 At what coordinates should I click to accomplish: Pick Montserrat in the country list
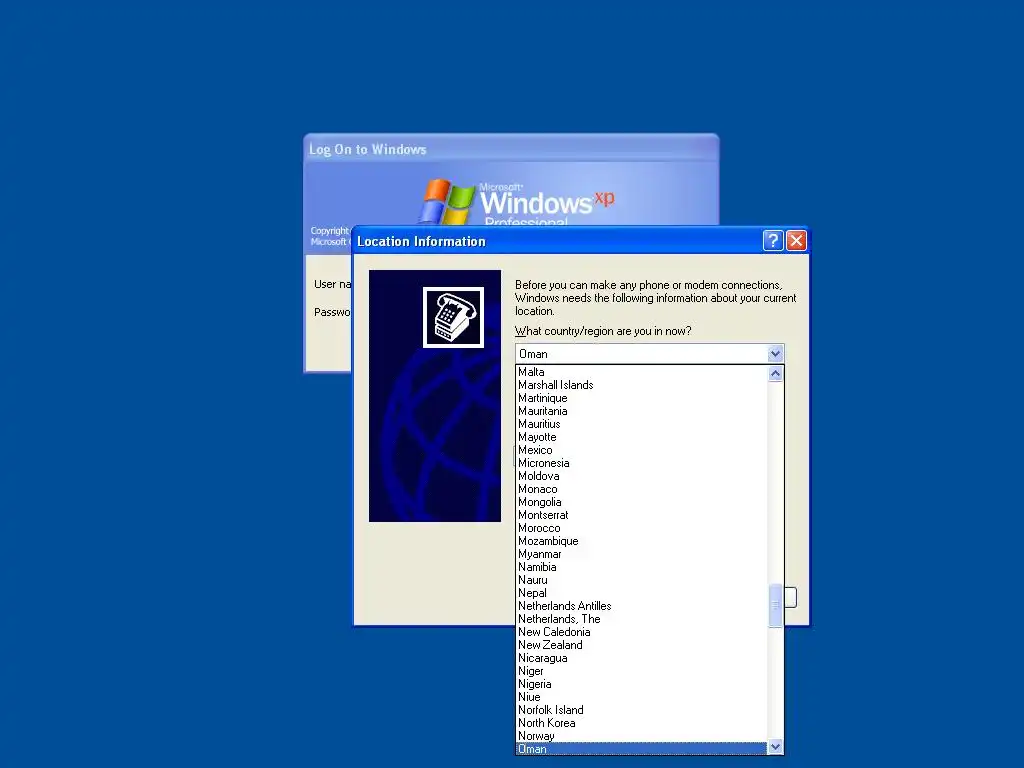(641, 515)
